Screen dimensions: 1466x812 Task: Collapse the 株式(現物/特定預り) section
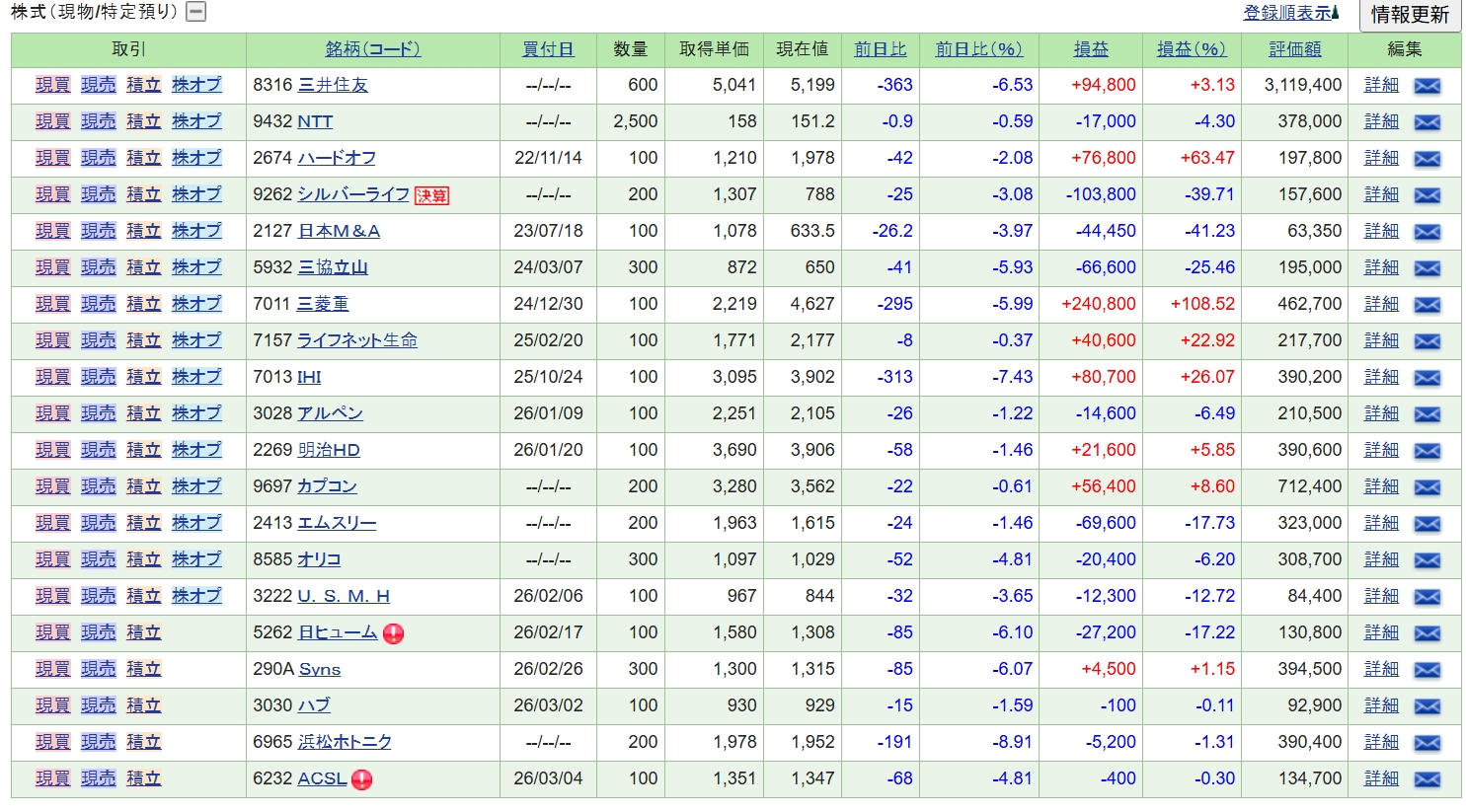point(196,12)
